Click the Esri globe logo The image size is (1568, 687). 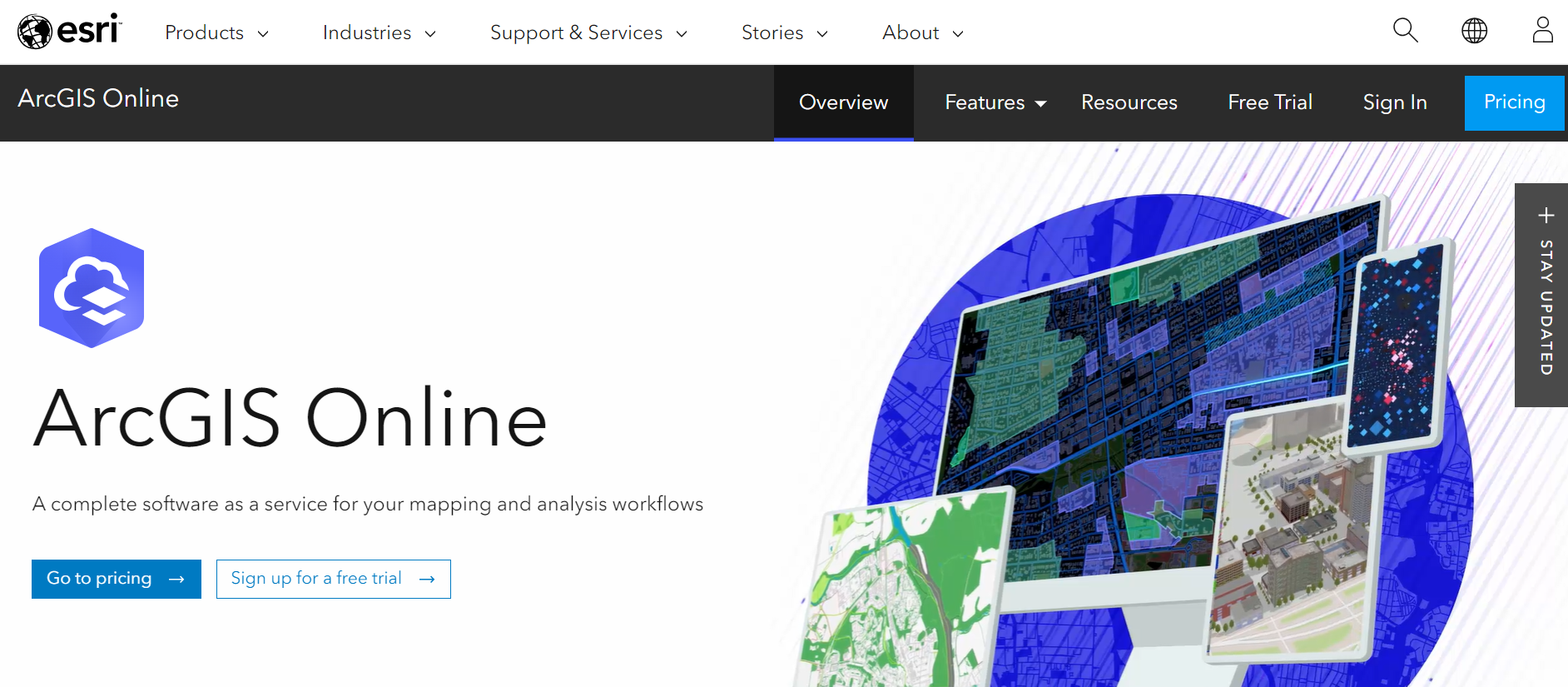tap(35, 32)
